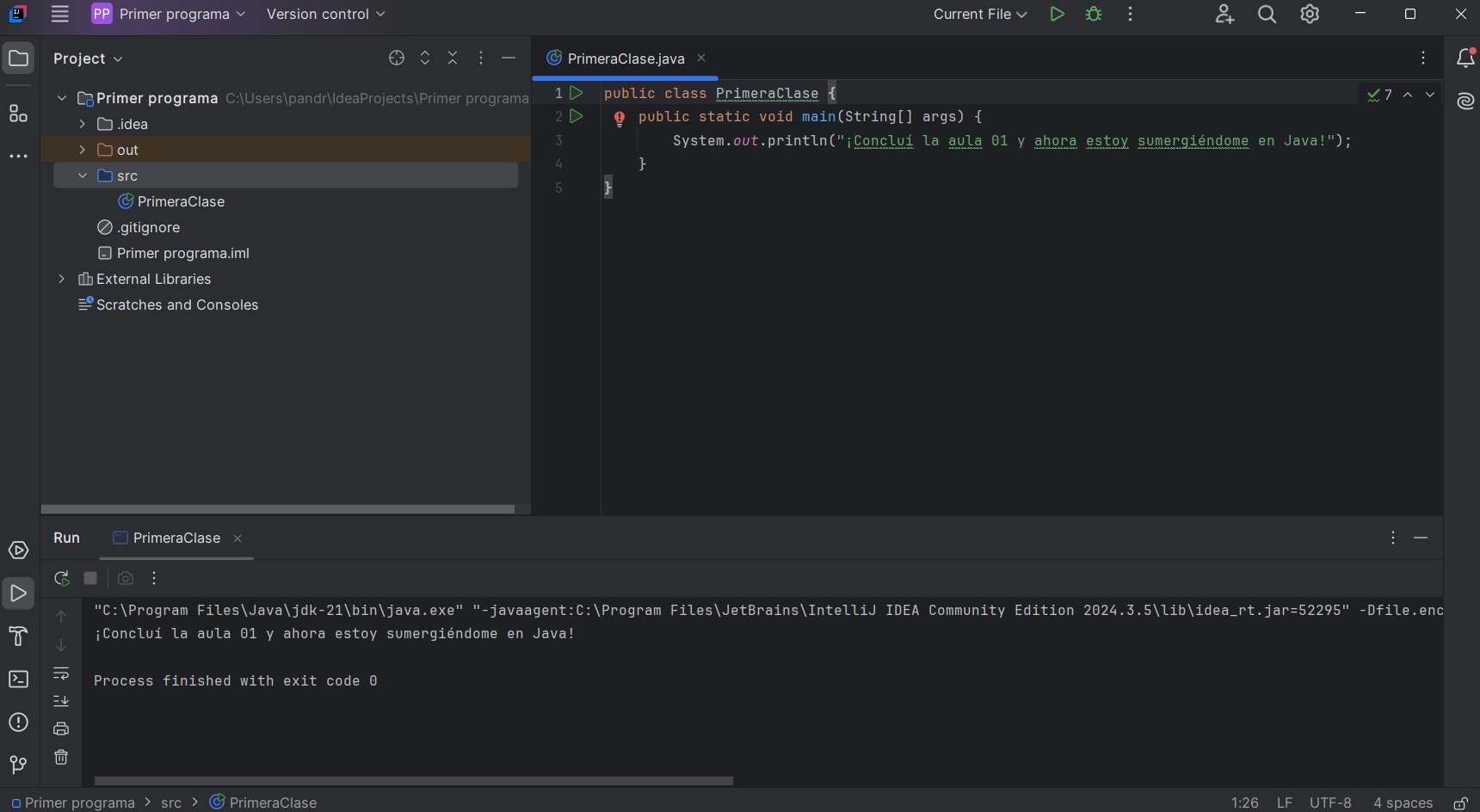Hide the Run tool window
This screenshot has width=1480, height=812.
point(1421,538)
